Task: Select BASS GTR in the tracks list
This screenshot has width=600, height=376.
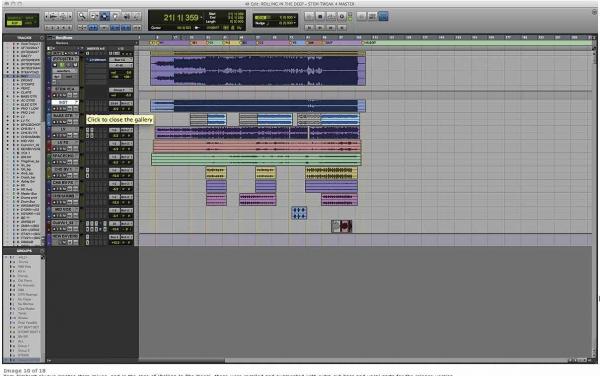Action: 29,96
